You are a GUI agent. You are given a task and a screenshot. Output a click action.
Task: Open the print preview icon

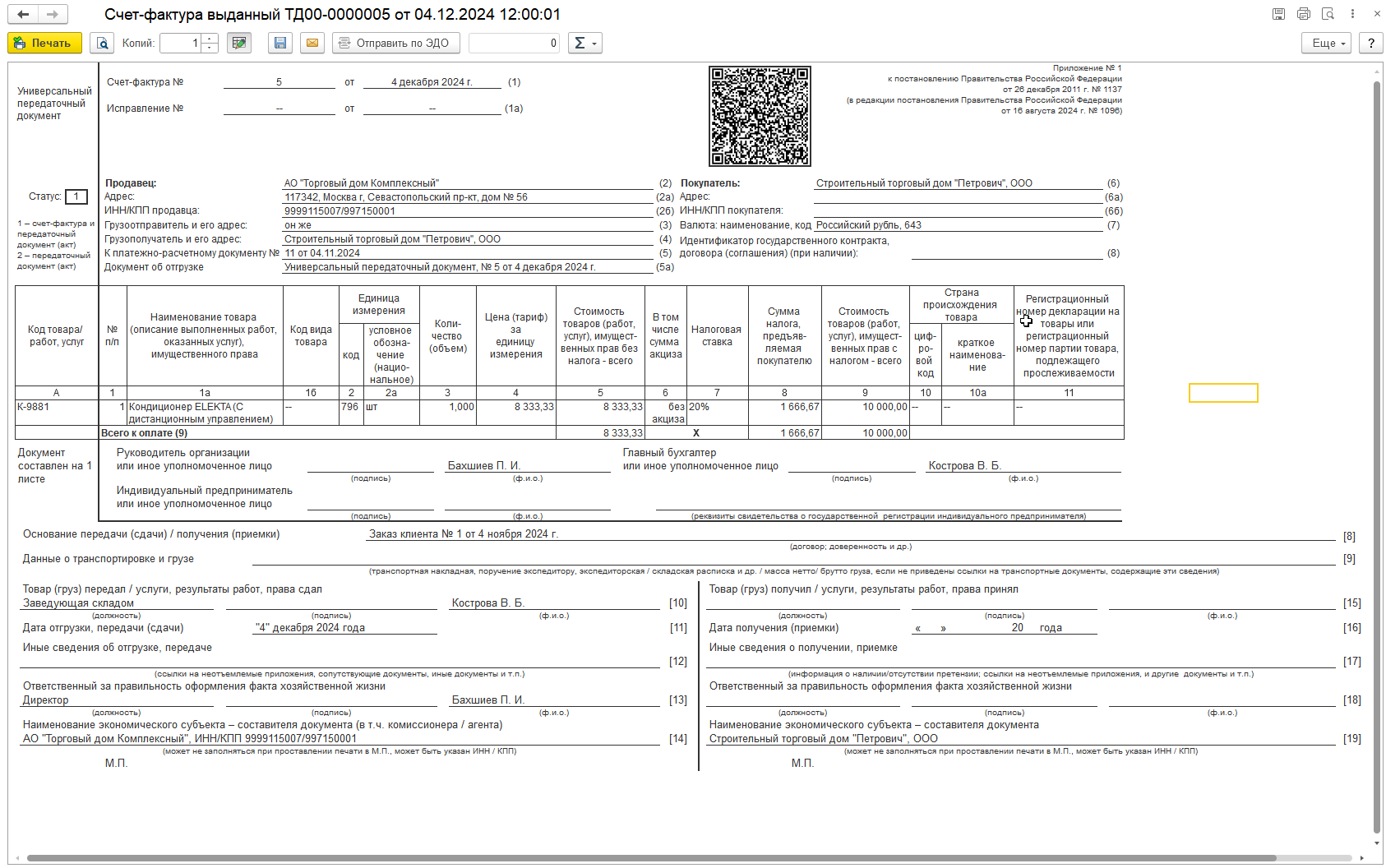(x=102, y=43)
